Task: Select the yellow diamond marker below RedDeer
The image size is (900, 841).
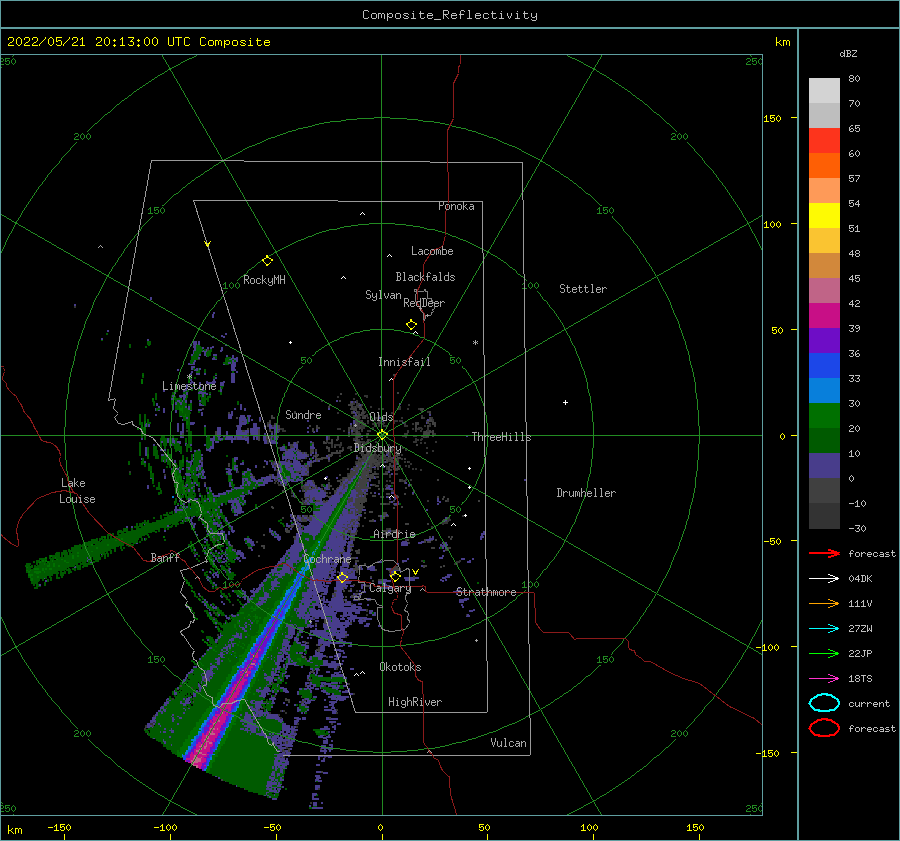Action: 412,325
